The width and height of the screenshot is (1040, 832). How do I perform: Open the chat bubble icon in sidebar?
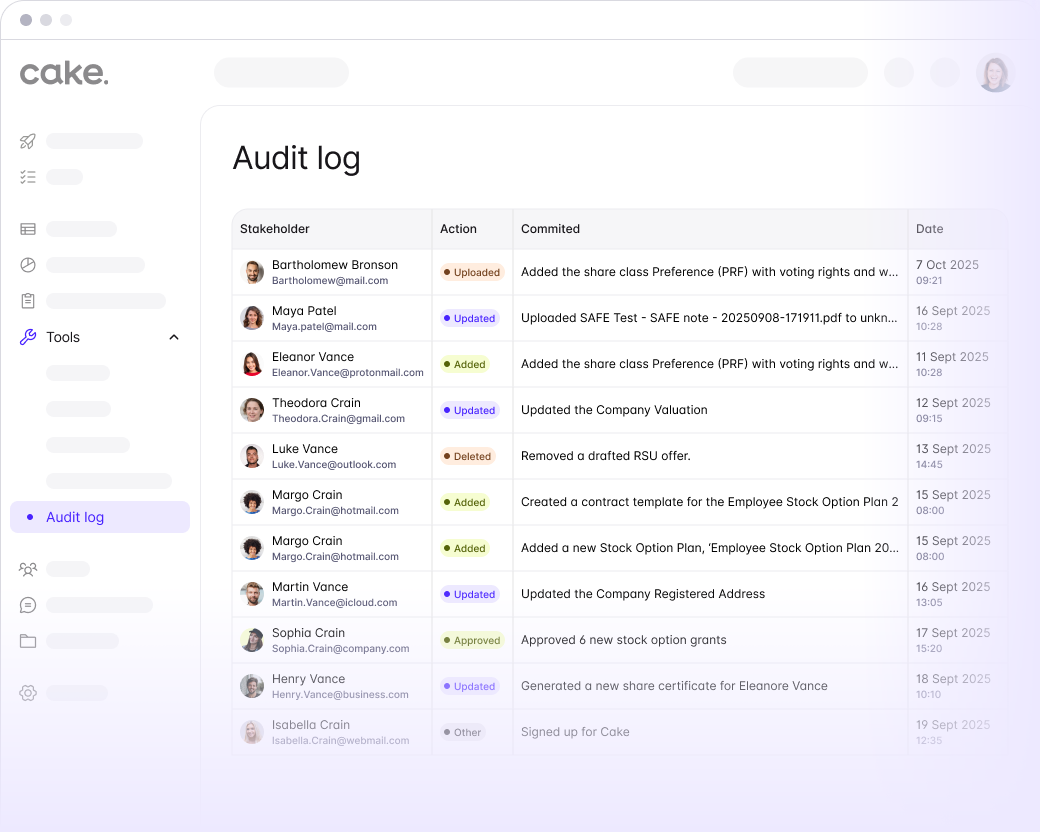27,604
